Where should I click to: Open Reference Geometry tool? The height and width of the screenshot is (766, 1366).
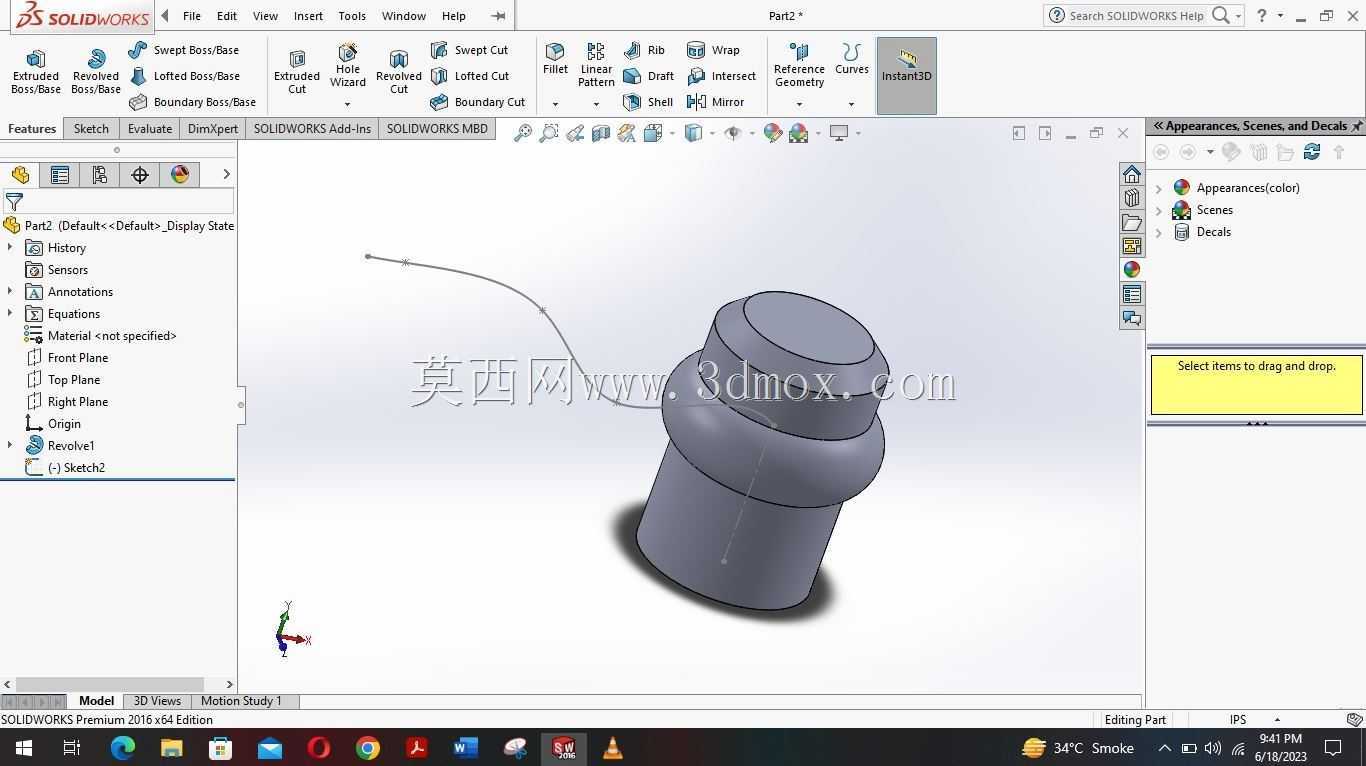[x=799, y=66]
